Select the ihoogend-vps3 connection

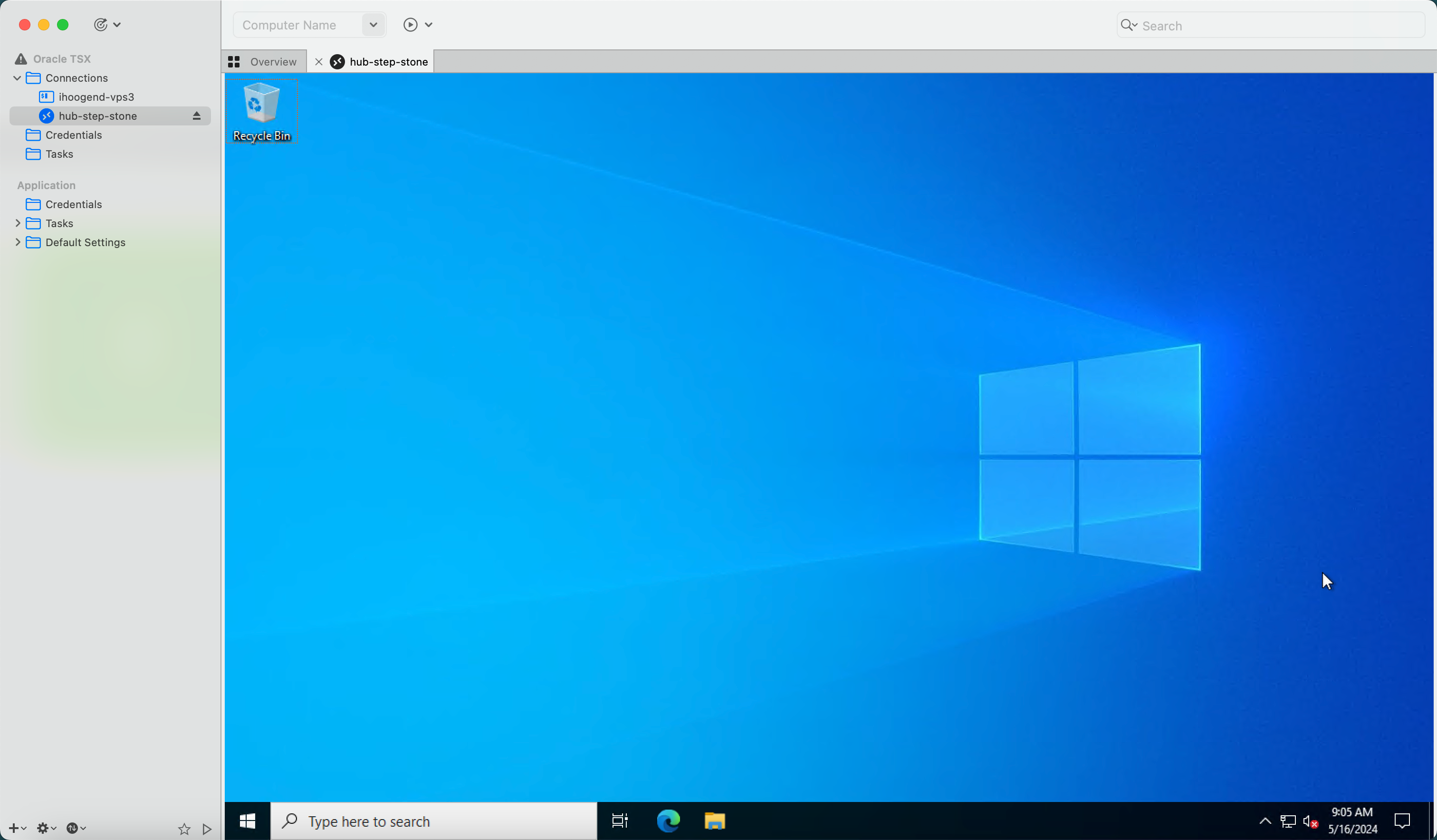click(x=96, y=97)
